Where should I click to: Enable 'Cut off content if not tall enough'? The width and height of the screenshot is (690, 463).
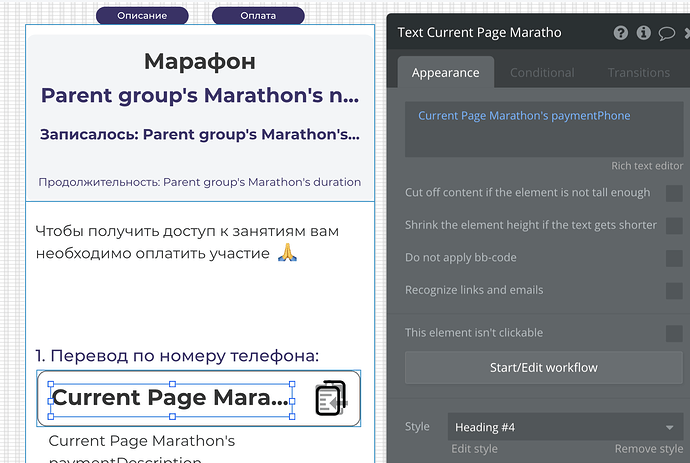click(674, 193)
